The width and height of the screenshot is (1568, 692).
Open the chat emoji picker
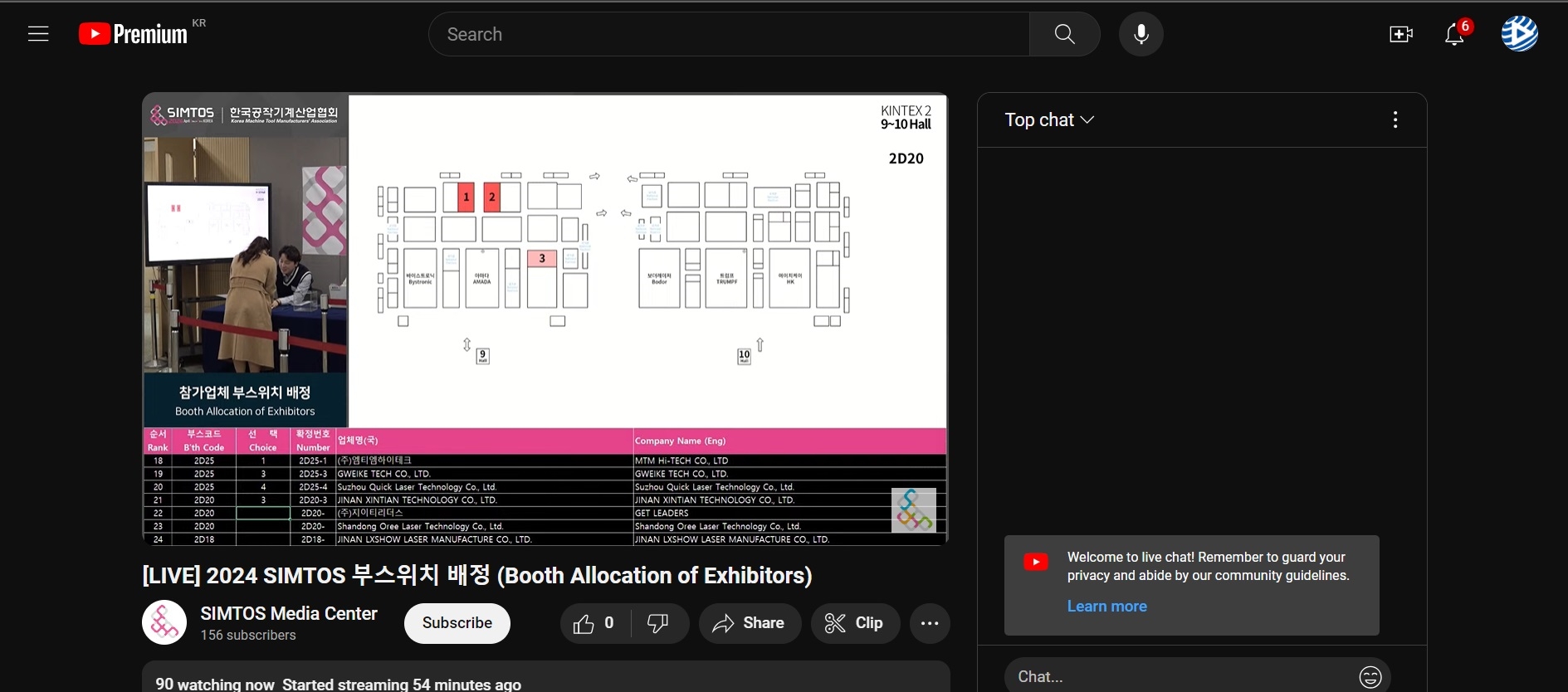coord(1370,677)
